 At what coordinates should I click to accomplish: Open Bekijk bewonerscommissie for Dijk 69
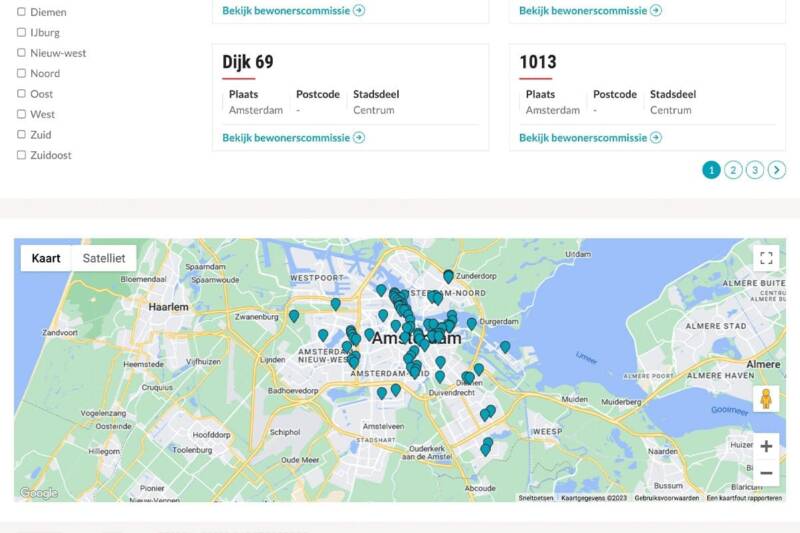[293, 137]
